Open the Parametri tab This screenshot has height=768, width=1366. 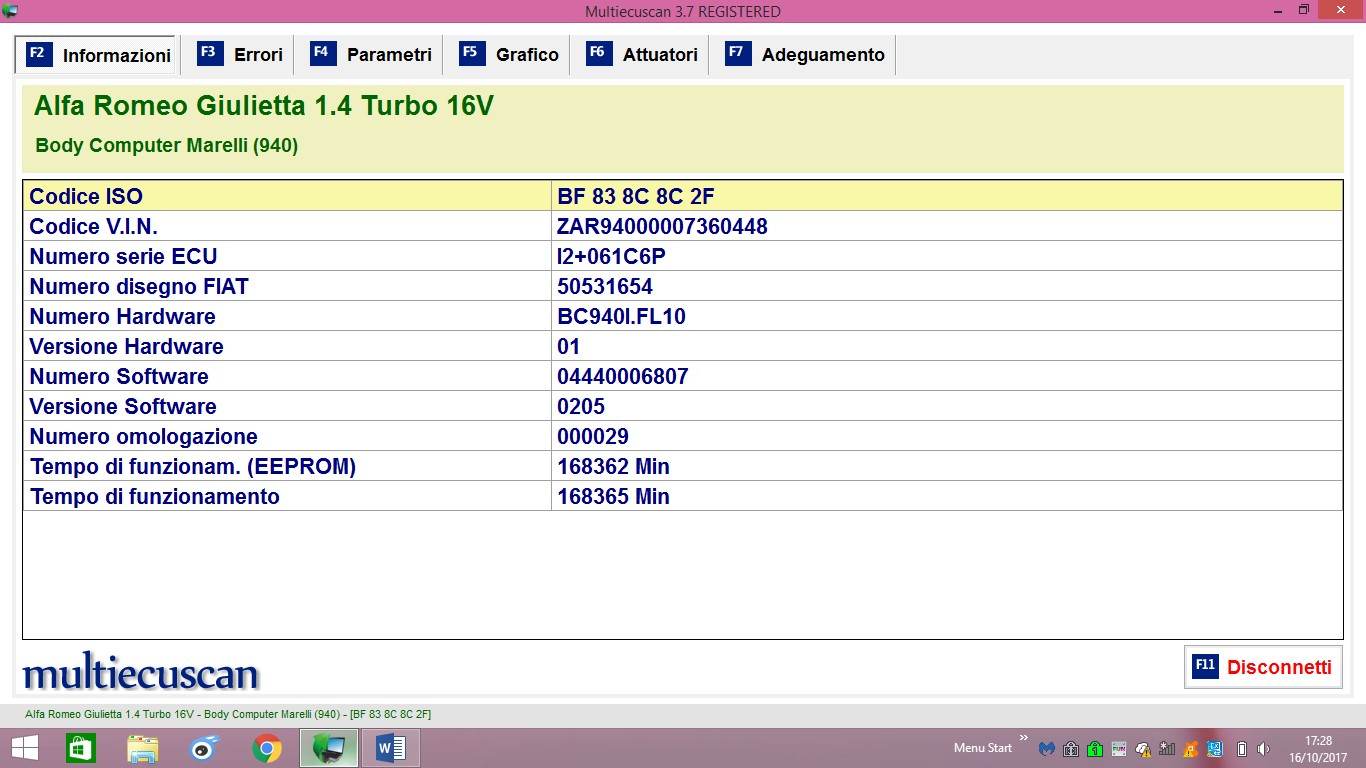[x=370, y=55]
